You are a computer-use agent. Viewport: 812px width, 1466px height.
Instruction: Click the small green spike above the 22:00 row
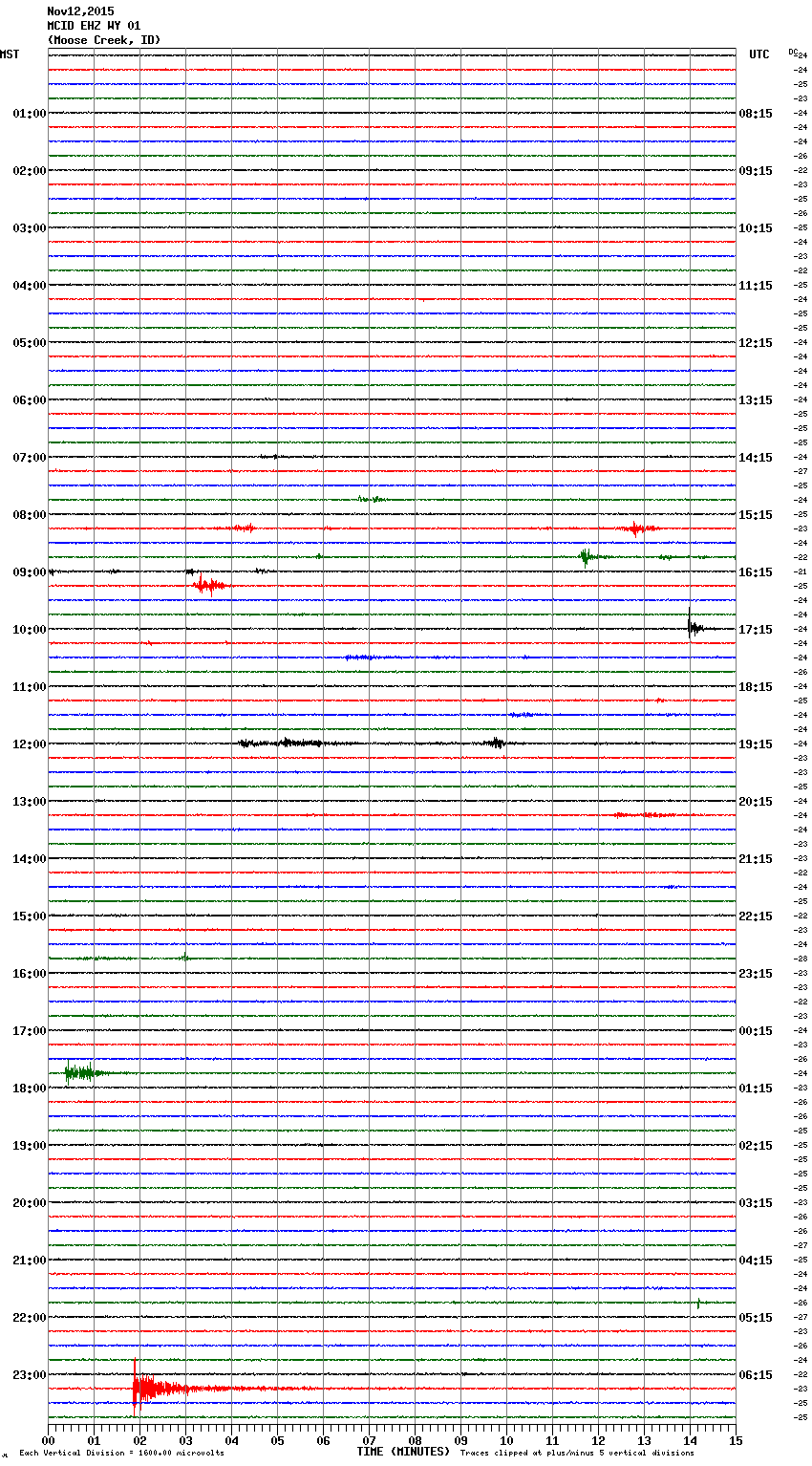[x=698, y=1303]
